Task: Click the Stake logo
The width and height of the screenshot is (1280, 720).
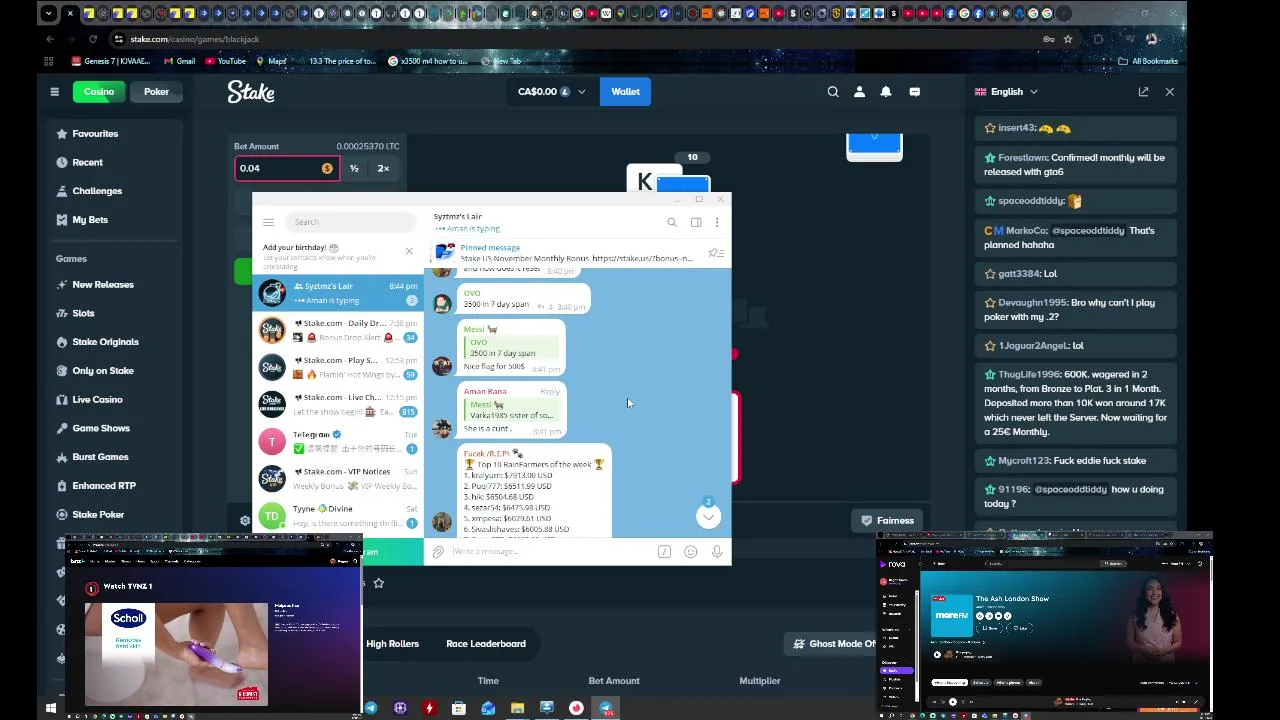Action: pos(251,92)
